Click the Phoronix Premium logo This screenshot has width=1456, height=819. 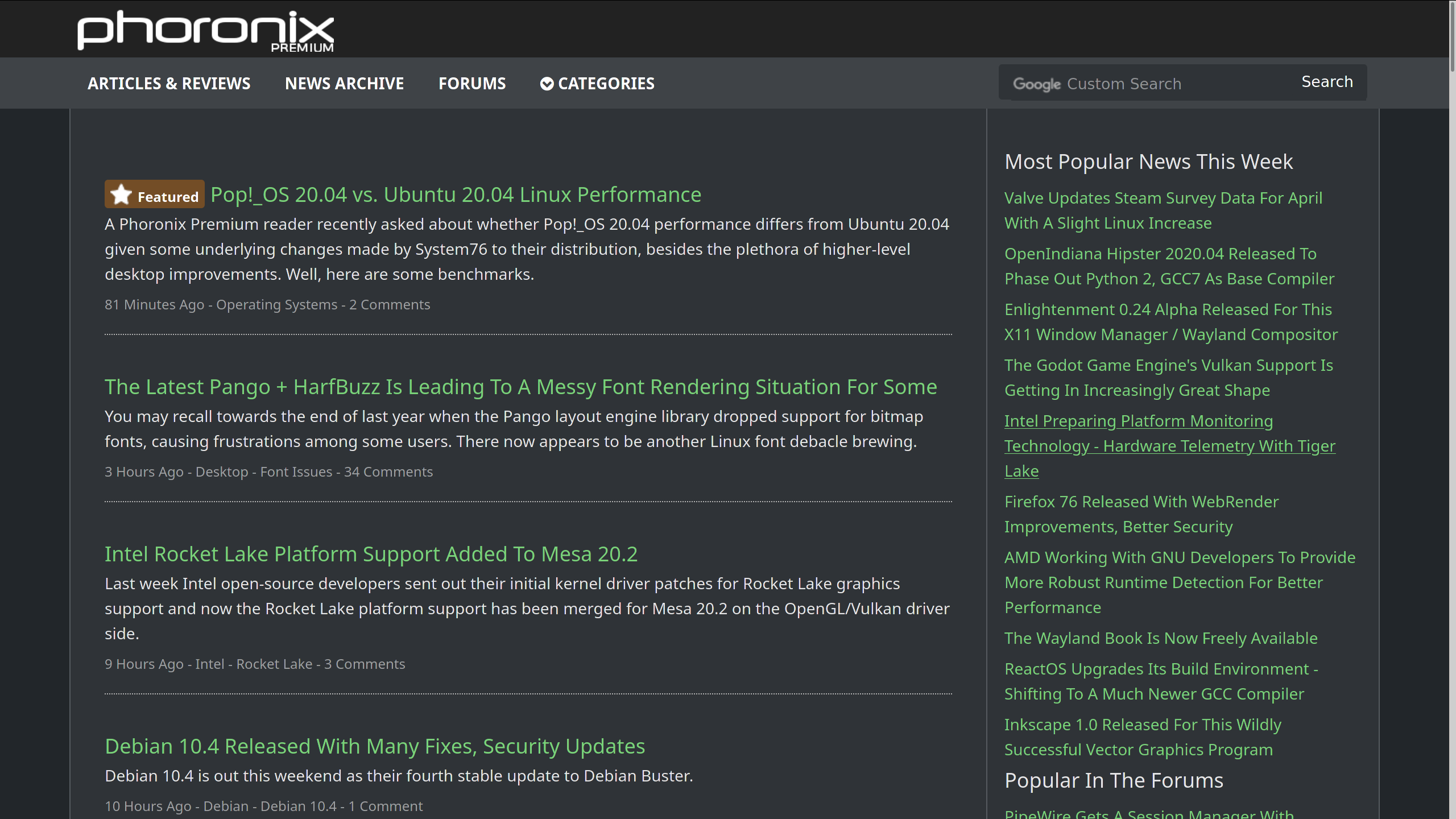point(205,31)
